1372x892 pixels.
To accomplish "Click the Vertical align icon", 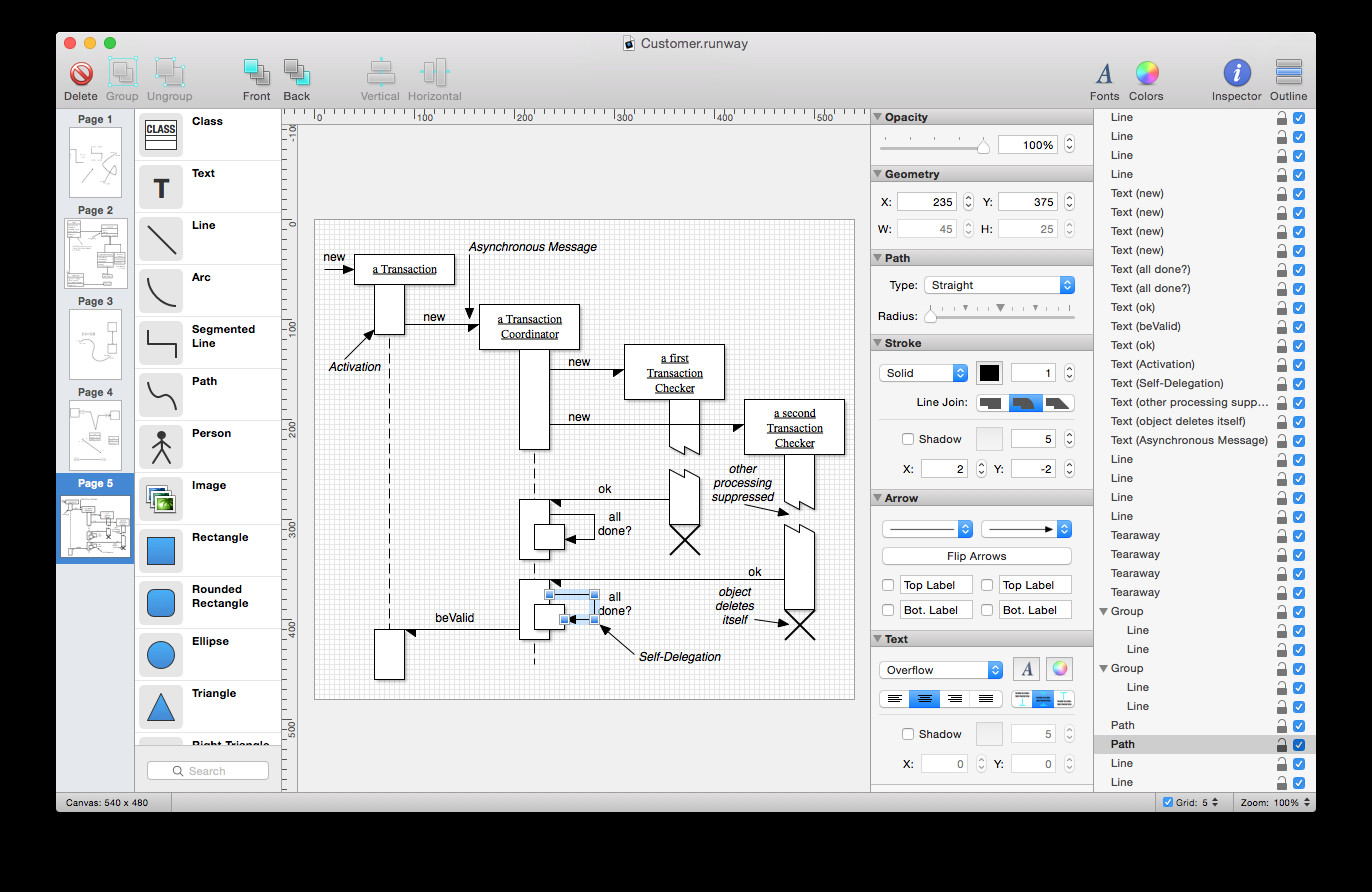I will (380, 72).
